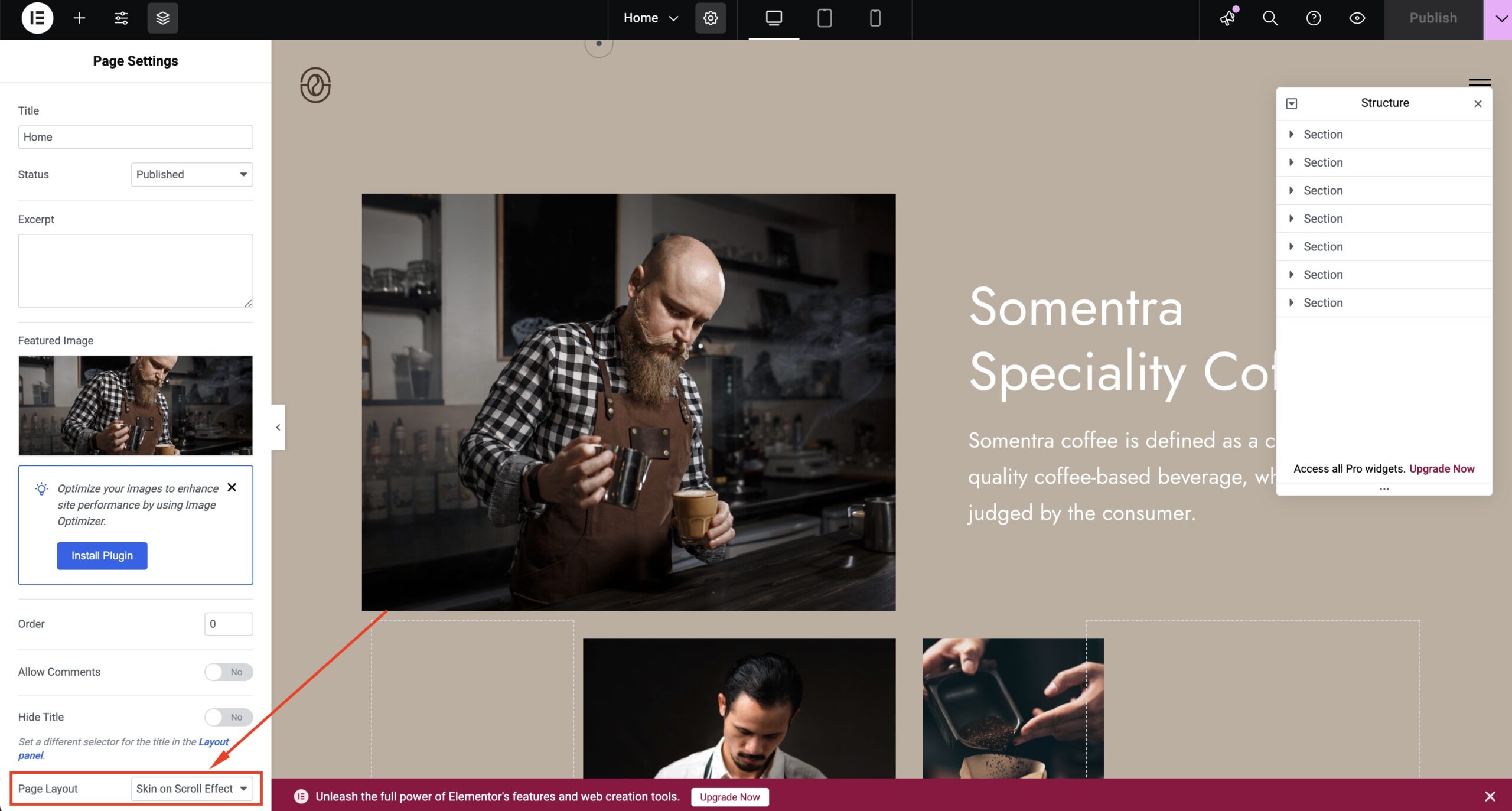Click the Order number field
1512x811 pixels.
pos(229,624)
